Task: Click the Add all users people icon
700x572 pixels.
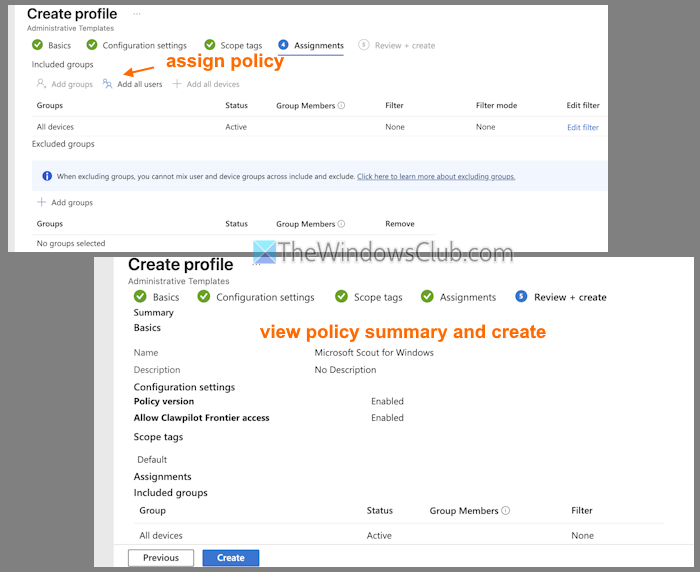Action: pos(107,84)
